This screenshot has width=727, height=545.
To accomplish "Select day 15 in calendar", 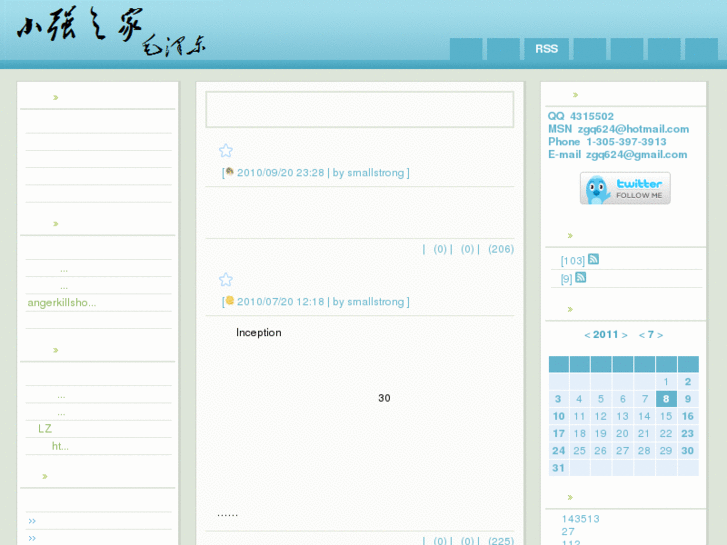I will pos(666,416).
